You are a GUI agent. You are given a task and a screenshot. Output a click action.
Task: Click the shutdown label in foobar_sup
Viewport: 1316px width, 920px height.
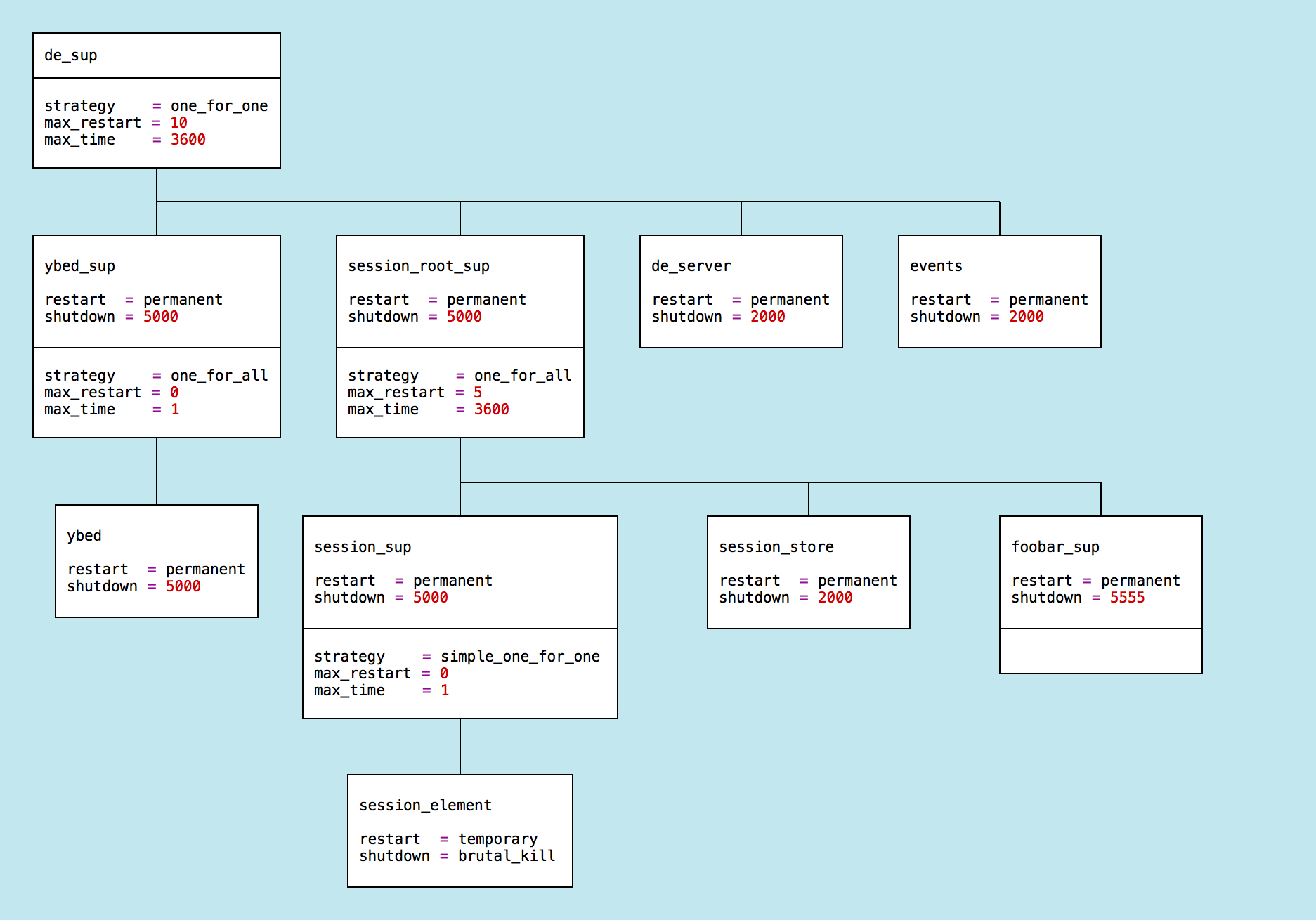pos(1046,598)
